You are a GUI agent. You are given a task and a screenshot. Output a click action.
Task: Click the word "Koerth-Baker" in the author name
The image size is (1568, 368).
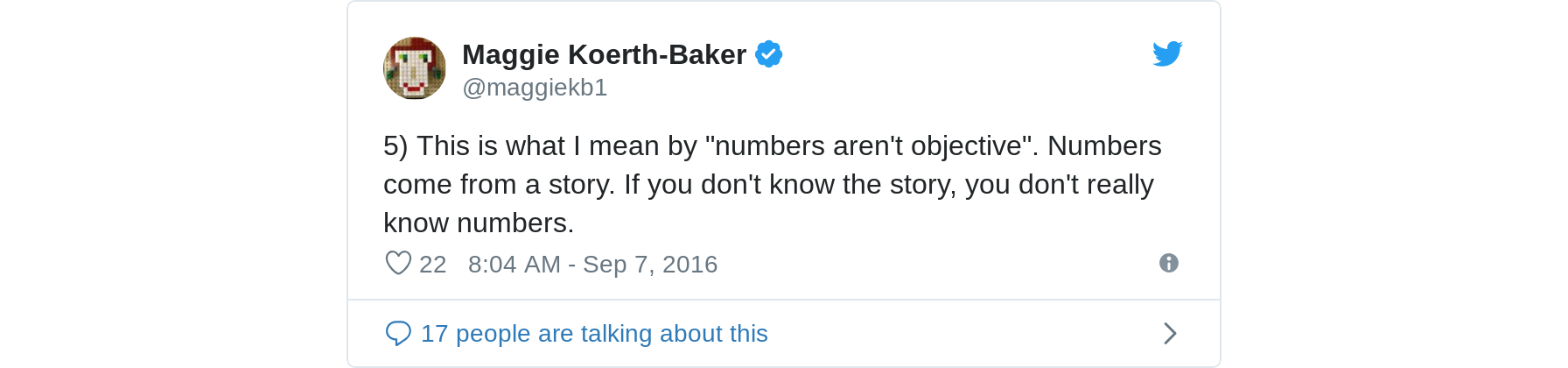click(x=657, y=54)
